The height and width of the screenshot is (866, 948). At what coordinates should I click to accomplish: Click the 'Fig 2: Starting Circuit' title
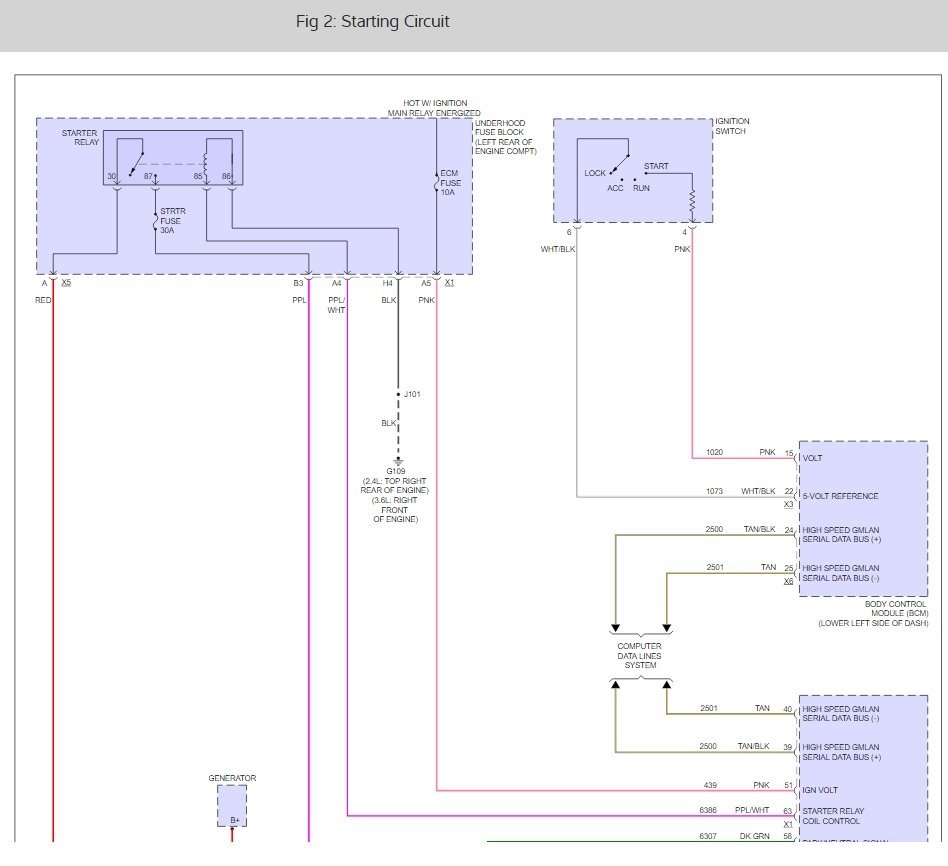[x=373, y=22]
